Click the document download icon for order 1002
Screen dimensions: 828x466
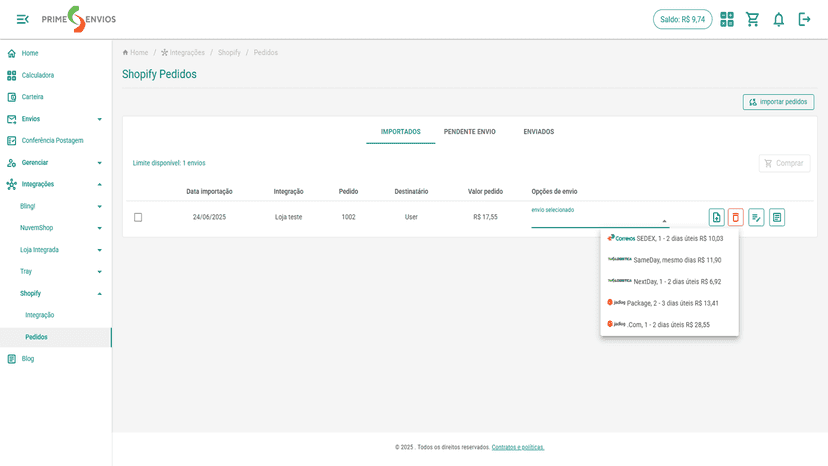click(x=717, y=217)
